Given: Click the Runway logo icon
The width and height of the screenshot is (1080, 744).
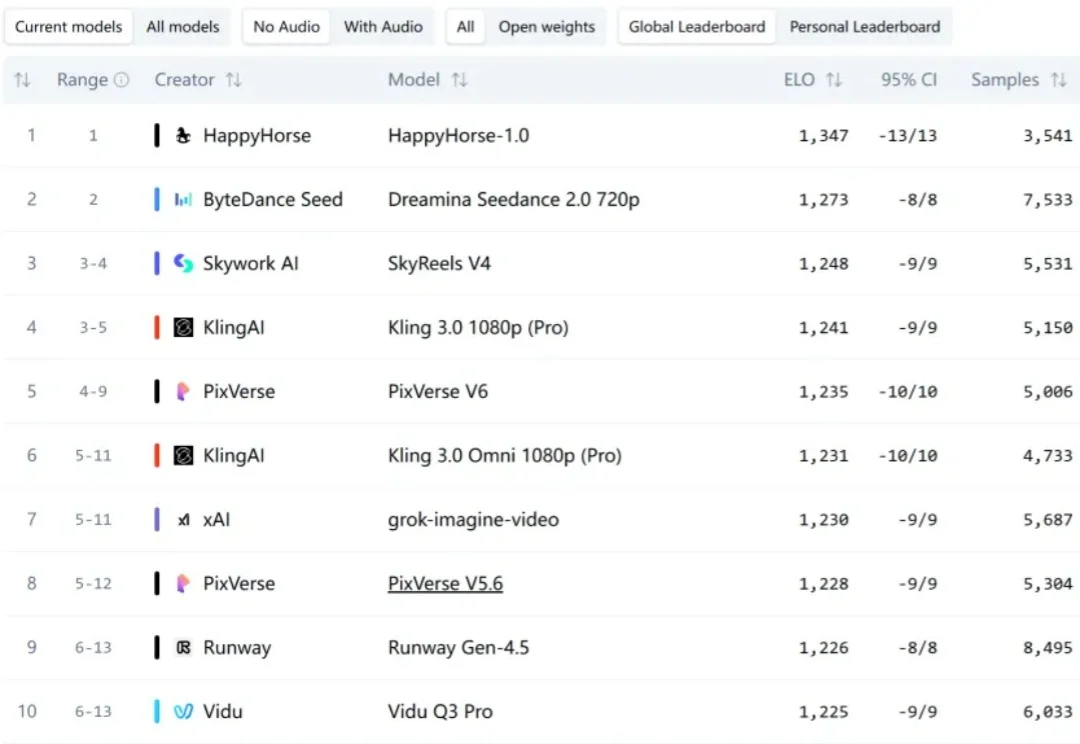Looking at the screenshot, I should [183, 648].
